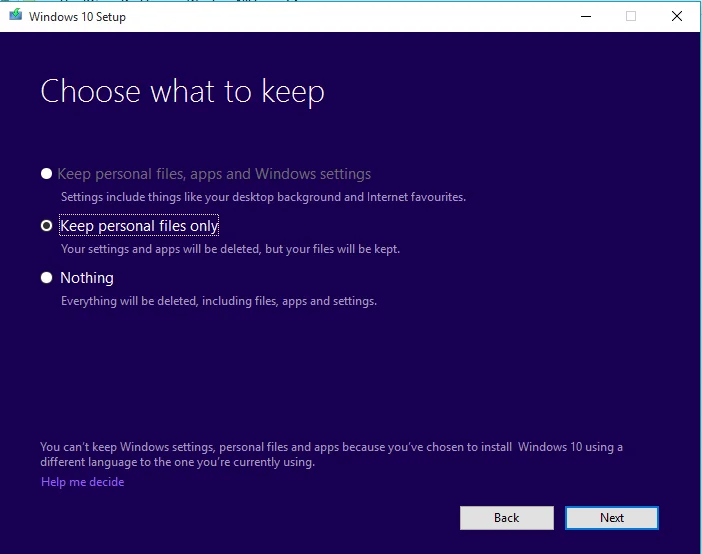The image size is (702, 554).
Task: Go back with the Back button
Action: (x=506, y=518)
